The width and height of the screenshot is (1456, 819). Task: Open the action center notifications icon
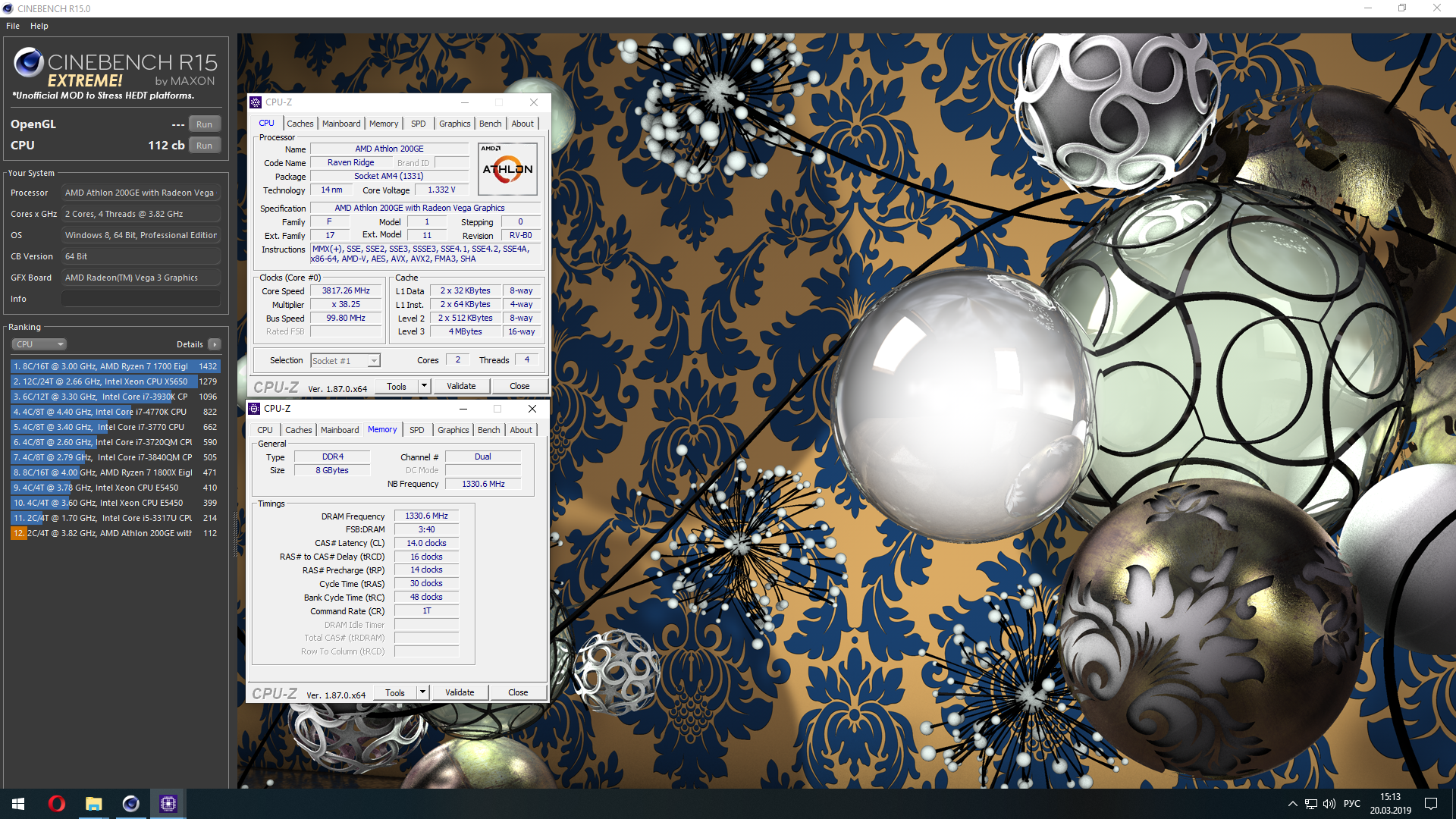tap(1431, 804)
